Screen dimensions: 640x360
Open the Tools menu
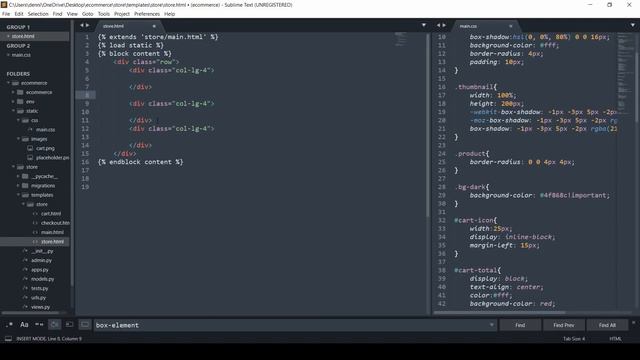[104, 14]
